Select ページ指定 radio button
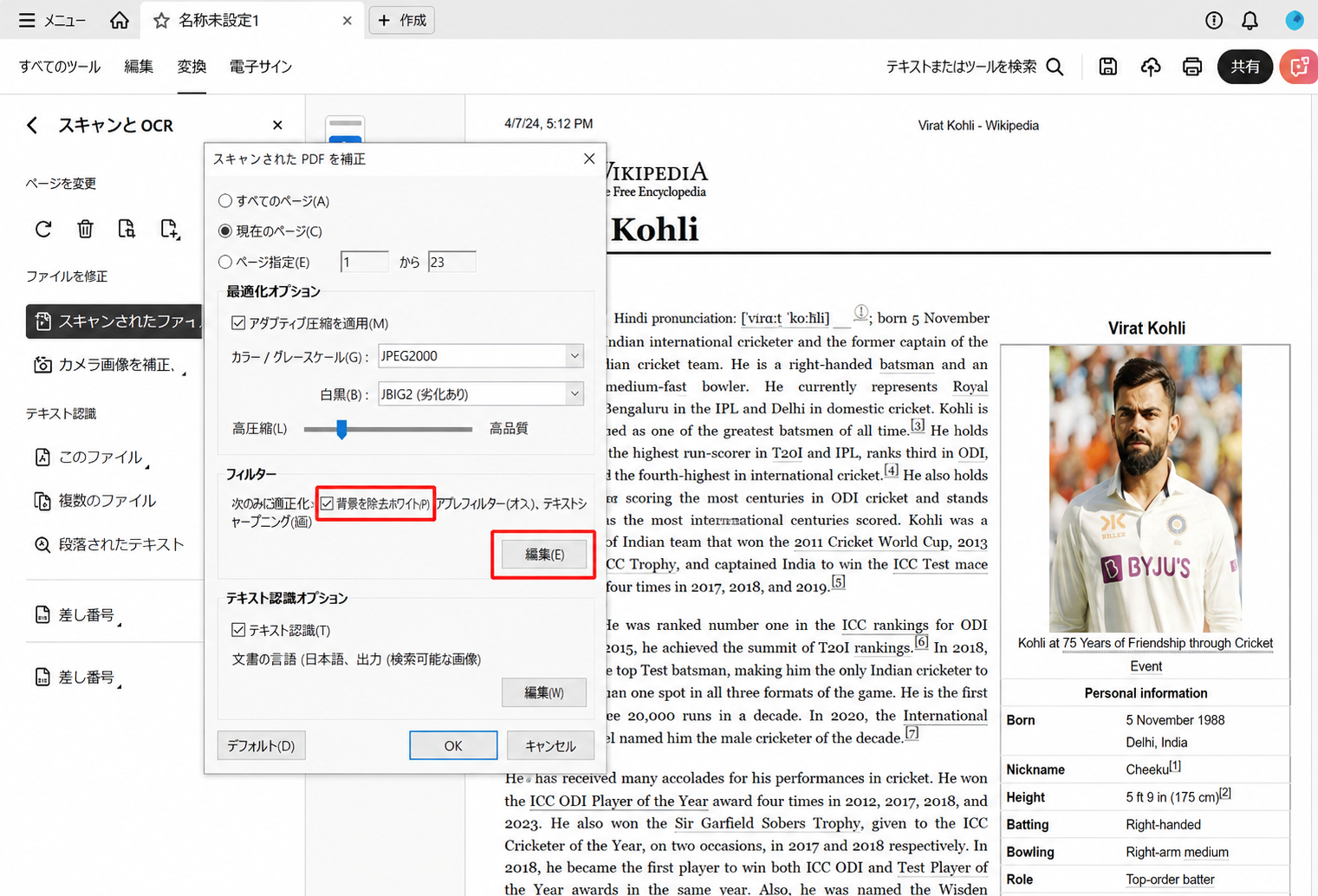The height and width of the screenshot is (896, 1318). click(x=225, y=262)
